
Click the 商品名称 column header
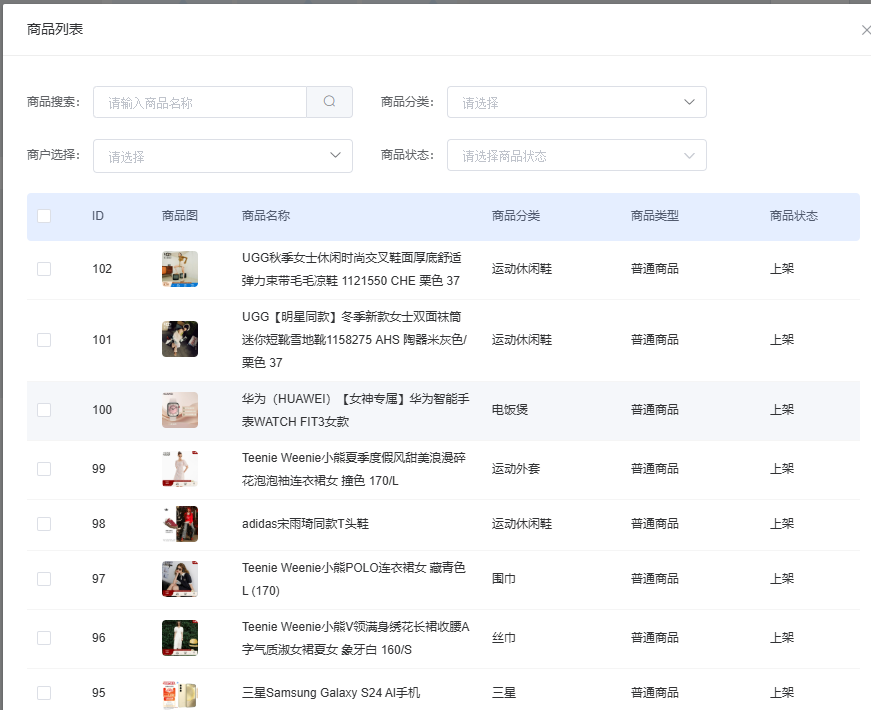pos(266,216)
